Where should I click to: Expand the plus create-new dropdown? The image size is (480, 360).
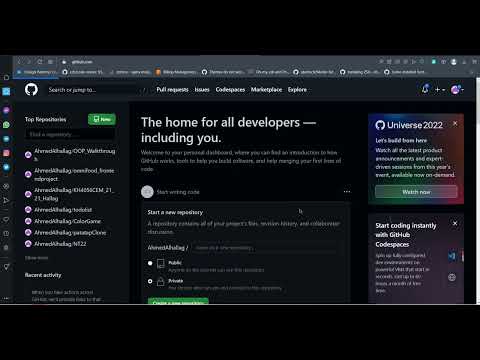[x=440, y=90]
